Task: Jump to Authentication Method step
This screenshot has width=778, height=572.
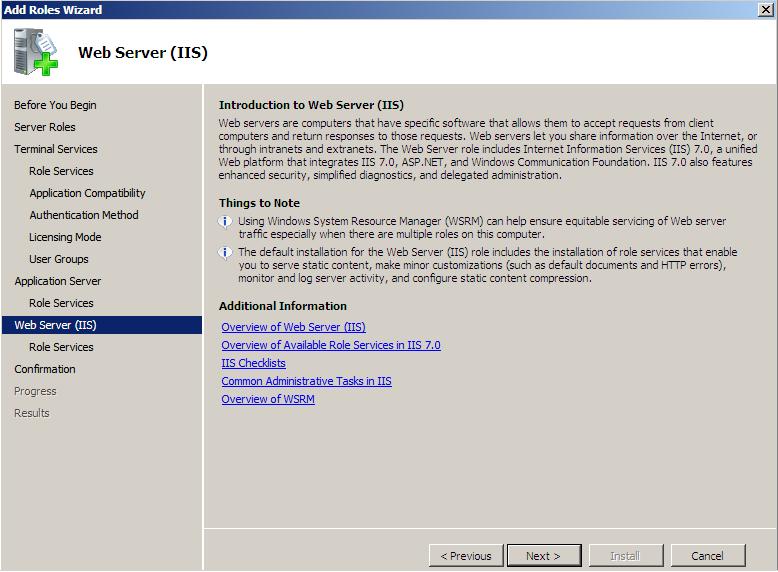Action: pyautogui.click(x=84, y=215)
